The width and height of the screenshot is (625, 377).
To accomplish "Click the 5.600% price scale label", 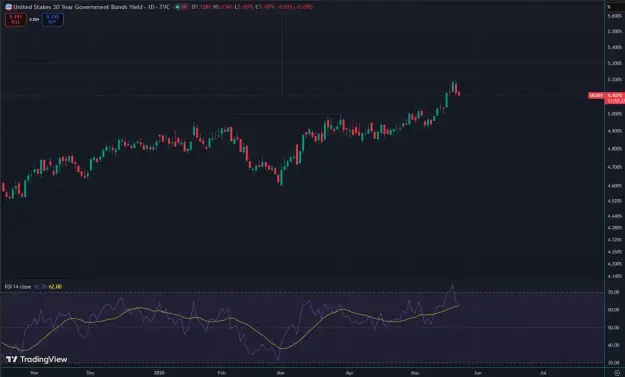I will pyautogui.click(x=615, y=16).
